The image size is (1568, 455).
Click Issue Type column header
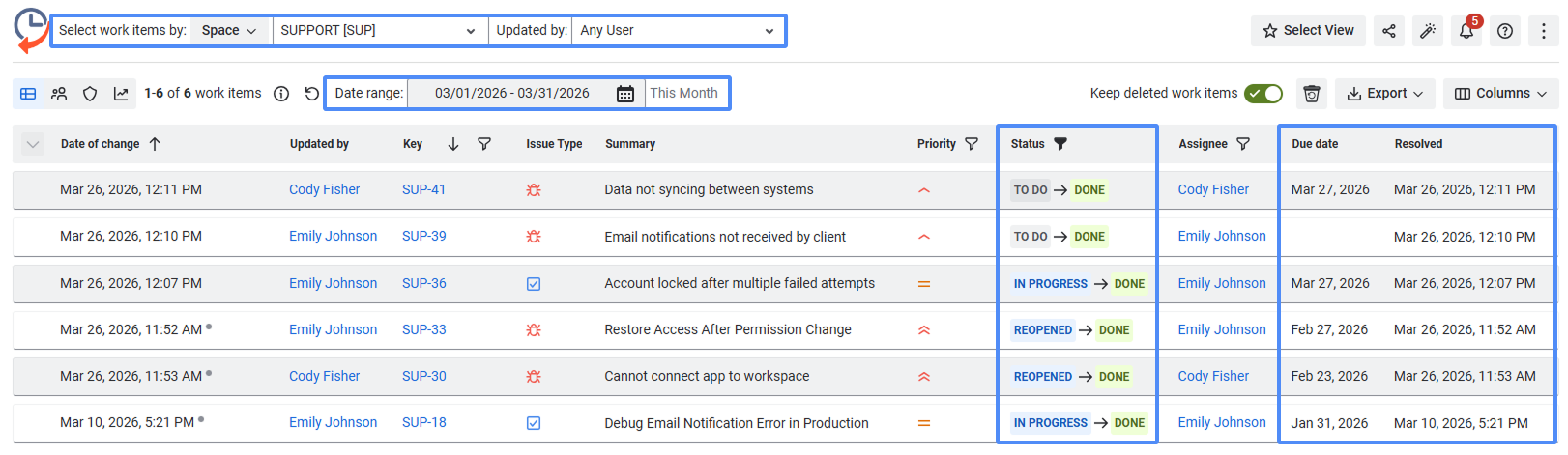(554, 144)
